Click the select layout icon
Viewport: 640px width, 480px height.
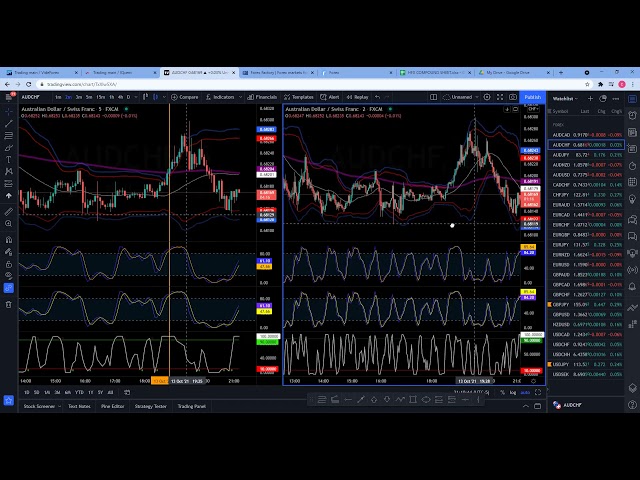(x=433, y=97)
